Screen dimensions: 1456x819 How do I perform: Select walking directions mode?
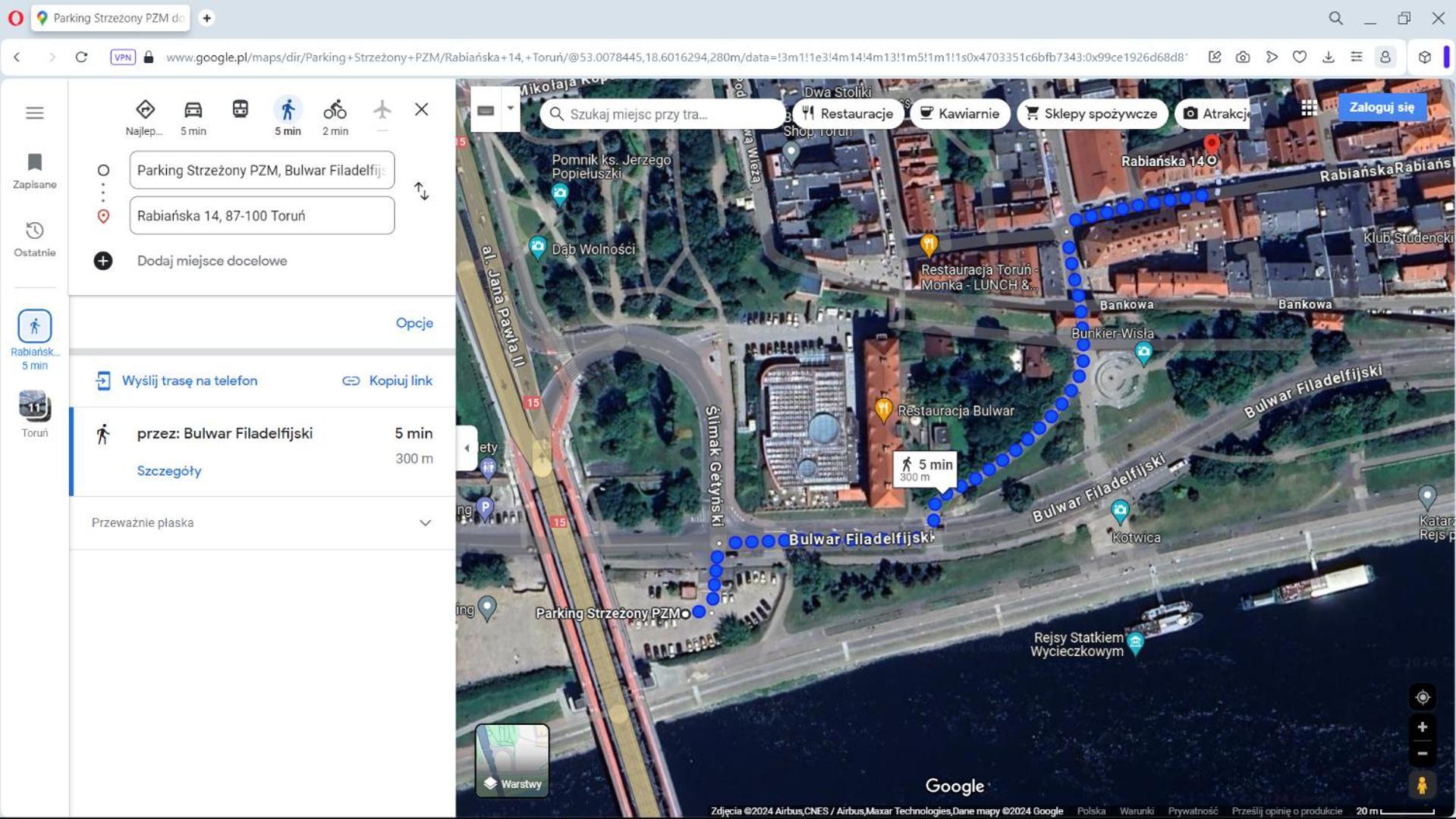coord(288,117)
